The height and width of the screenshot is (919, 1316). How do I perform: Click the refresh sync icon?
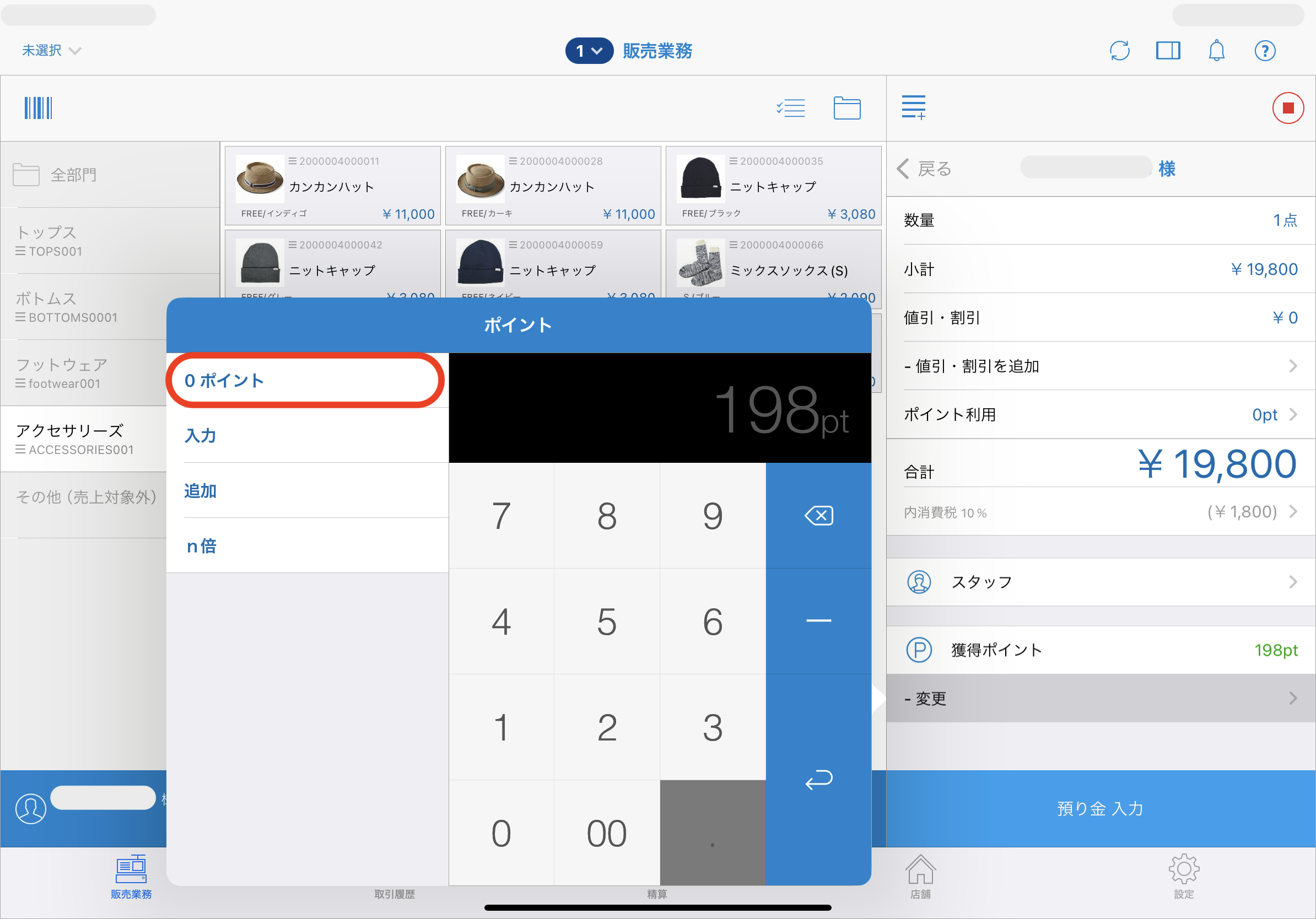(x=1119, y=51)
